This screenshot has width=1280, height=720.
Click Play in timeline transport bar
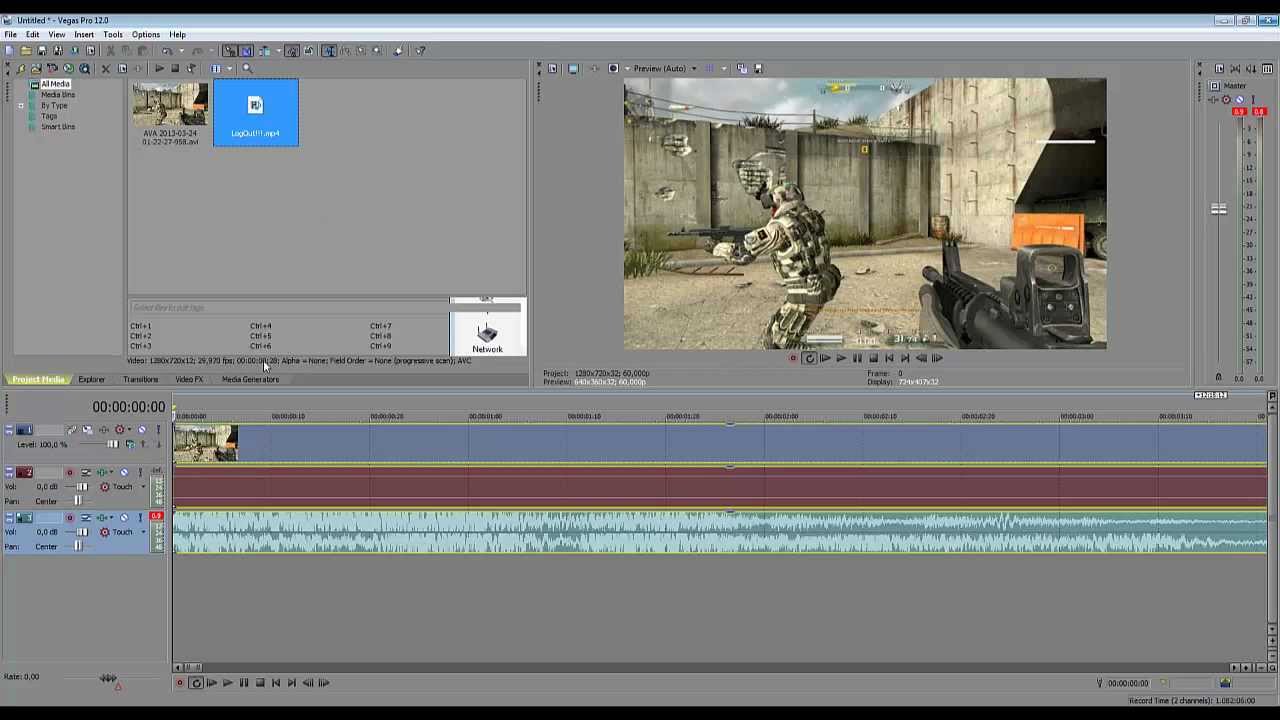(227, 683)
